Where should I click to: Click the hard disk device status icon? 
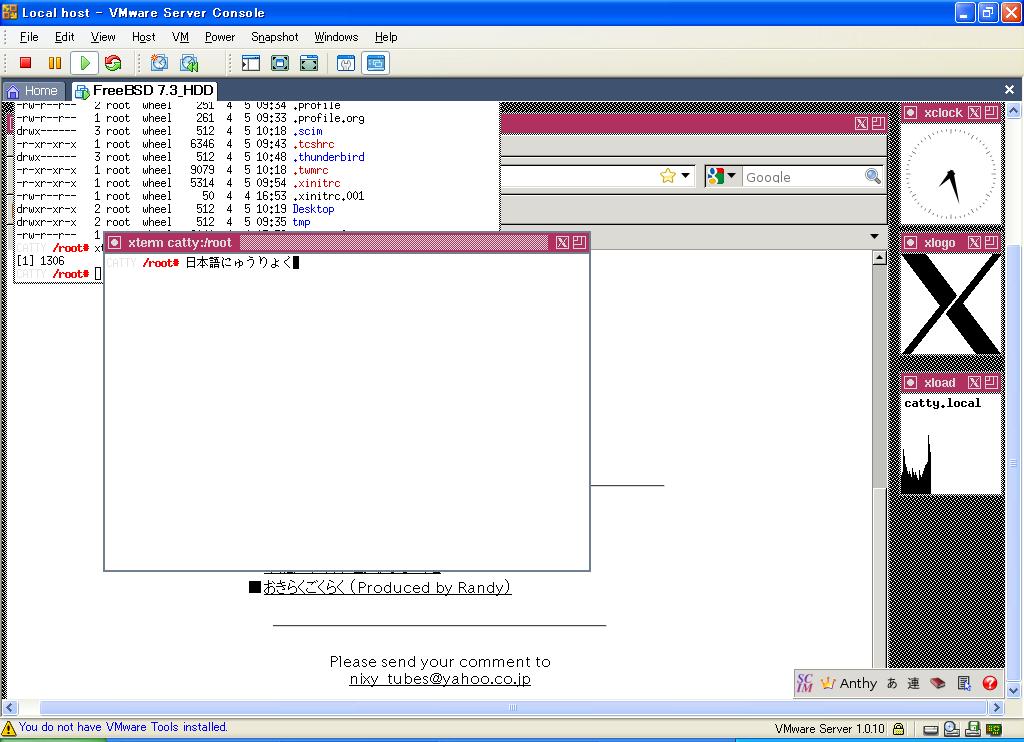[931, 730]
